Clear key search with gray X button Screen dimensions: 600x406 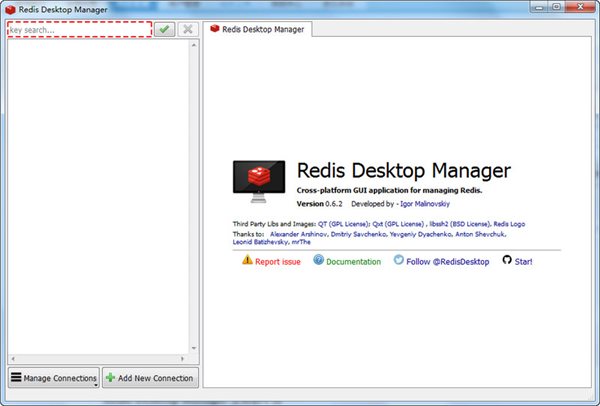click(x=188, y=29)
